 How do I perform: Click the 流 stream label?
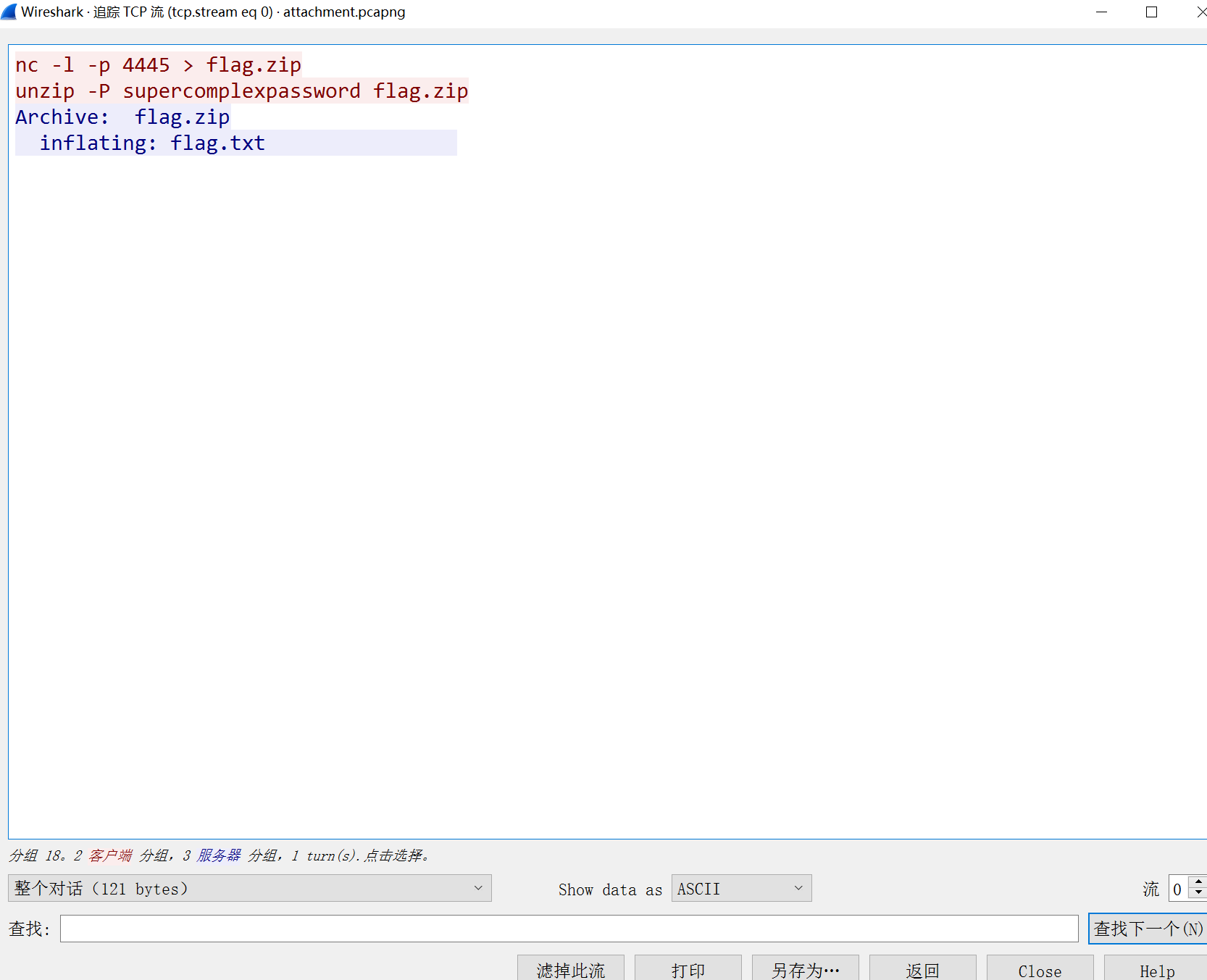1150,889
